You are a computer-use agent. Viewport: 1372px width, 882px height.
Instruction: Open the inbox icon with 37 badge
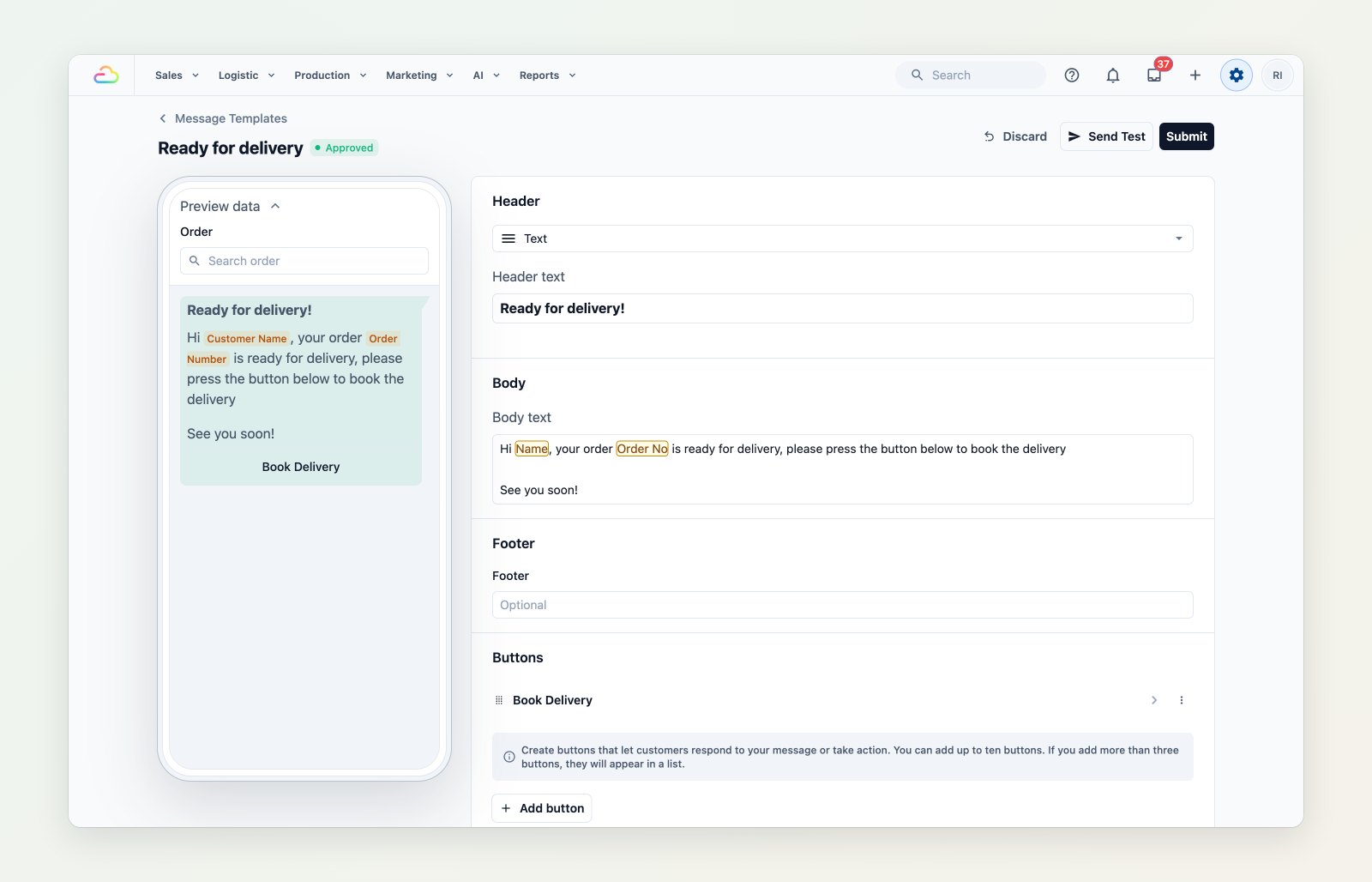pos(1154,76)
